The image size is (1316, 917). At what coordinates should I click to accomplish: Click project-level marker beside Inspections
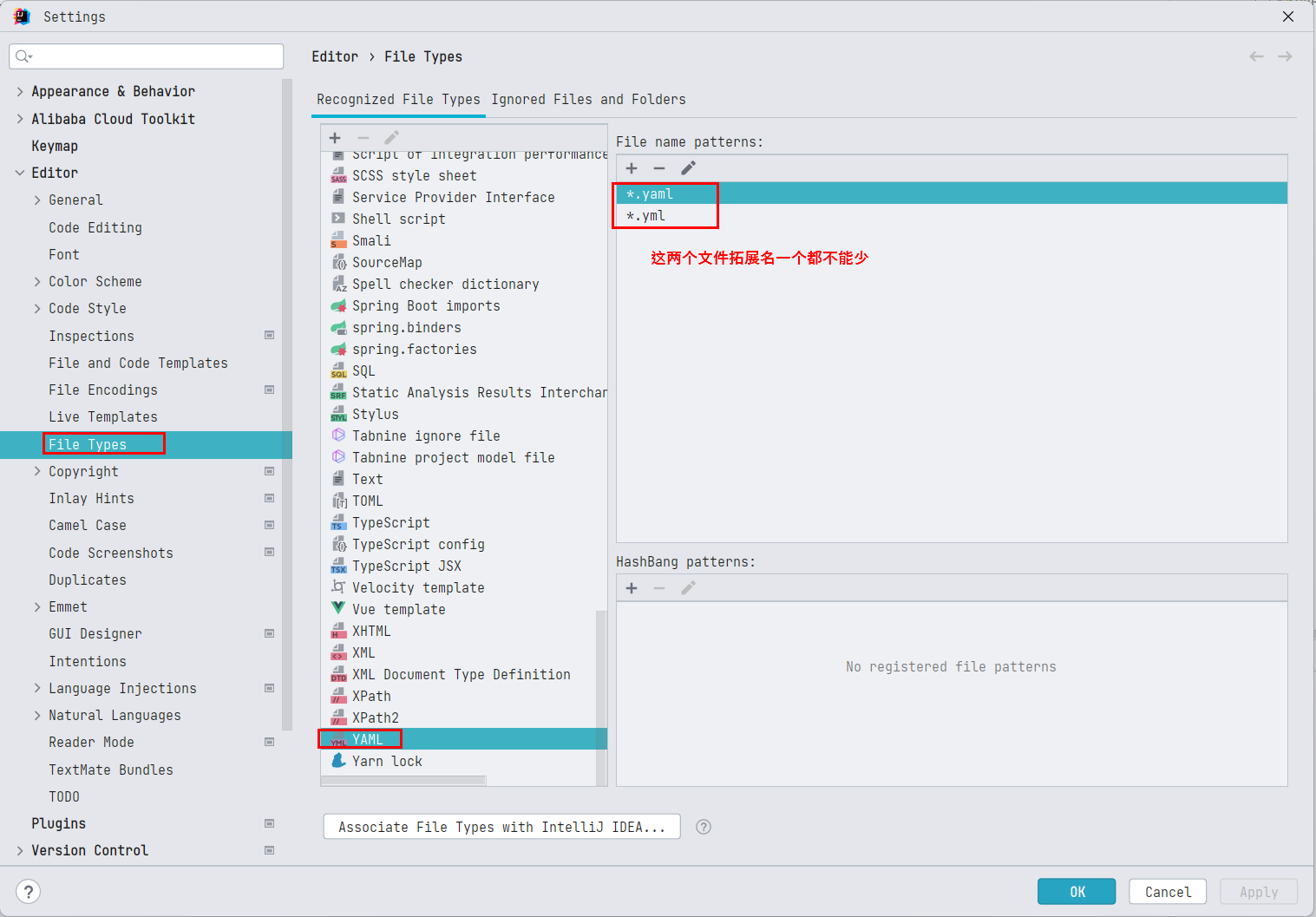pyautogui.click(x=270, y=336)
